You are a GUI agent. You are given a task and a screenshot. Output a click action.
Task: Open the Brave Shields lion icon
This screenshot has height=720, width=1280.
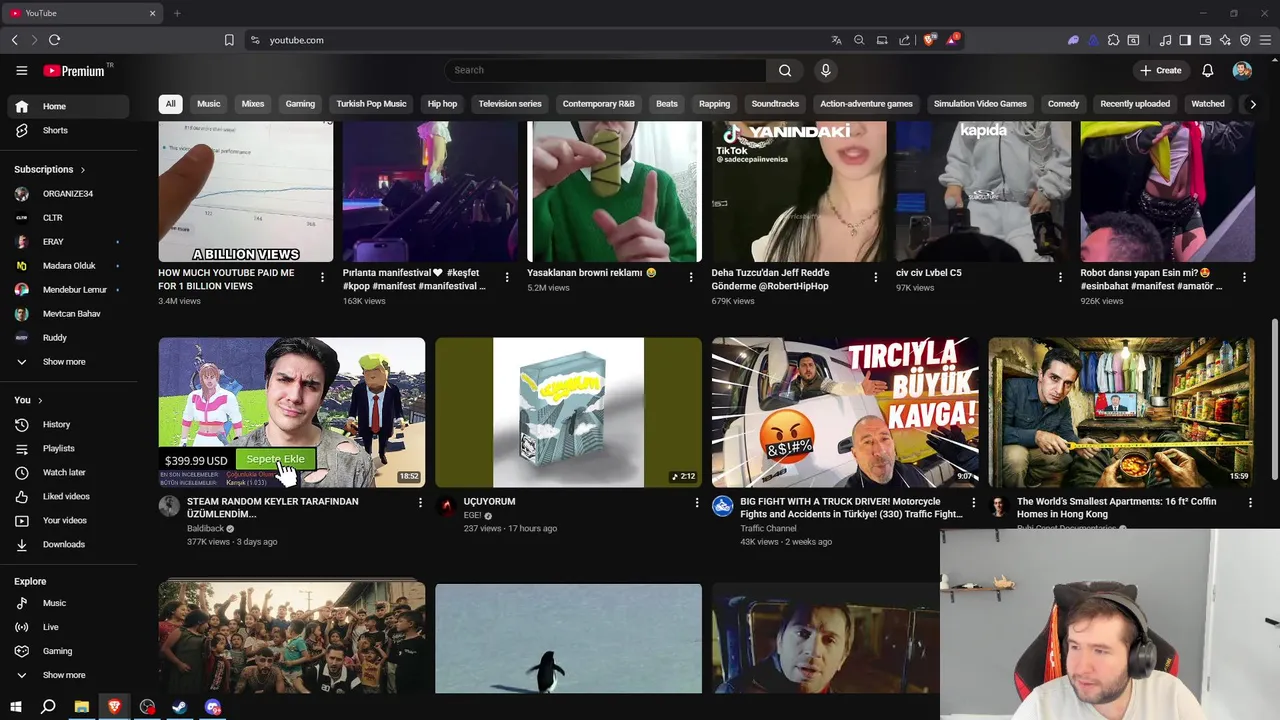pyautogui.click(x=929, y=40)
